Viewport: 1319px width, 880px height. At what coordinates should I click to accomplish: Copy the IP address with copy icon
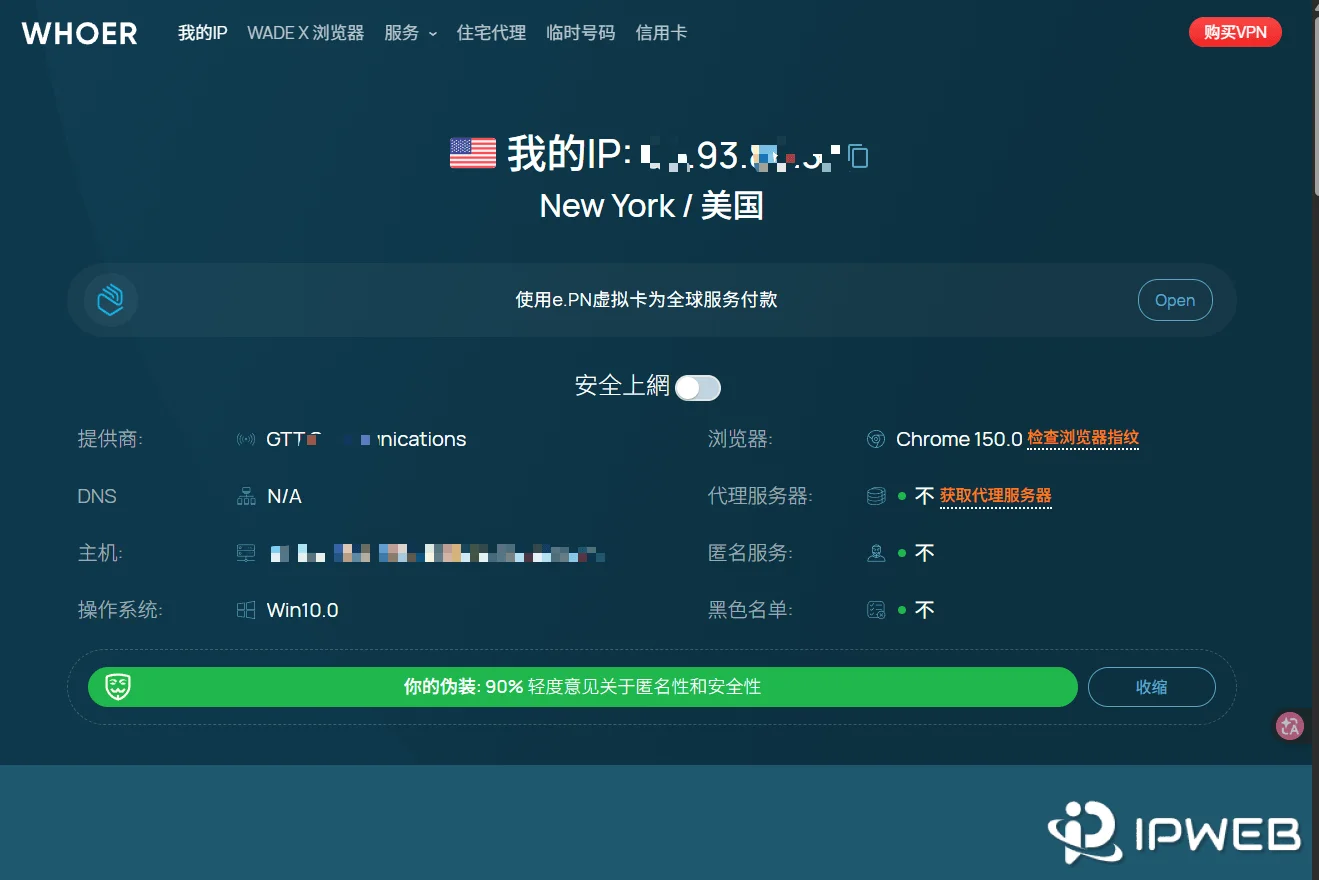pyautogui.click(x=858, y=155)
